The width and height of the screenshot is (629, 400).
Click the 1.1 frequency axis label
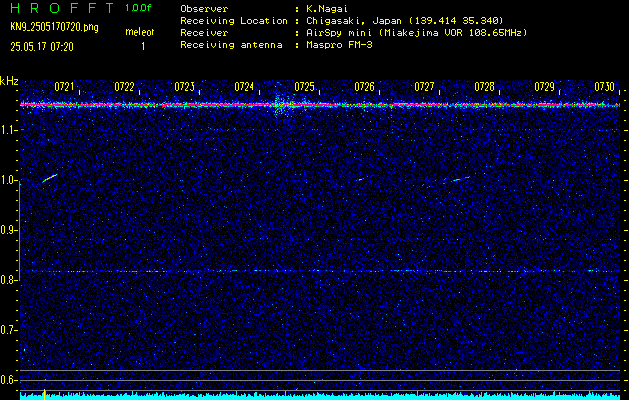(x=8, y=130)
